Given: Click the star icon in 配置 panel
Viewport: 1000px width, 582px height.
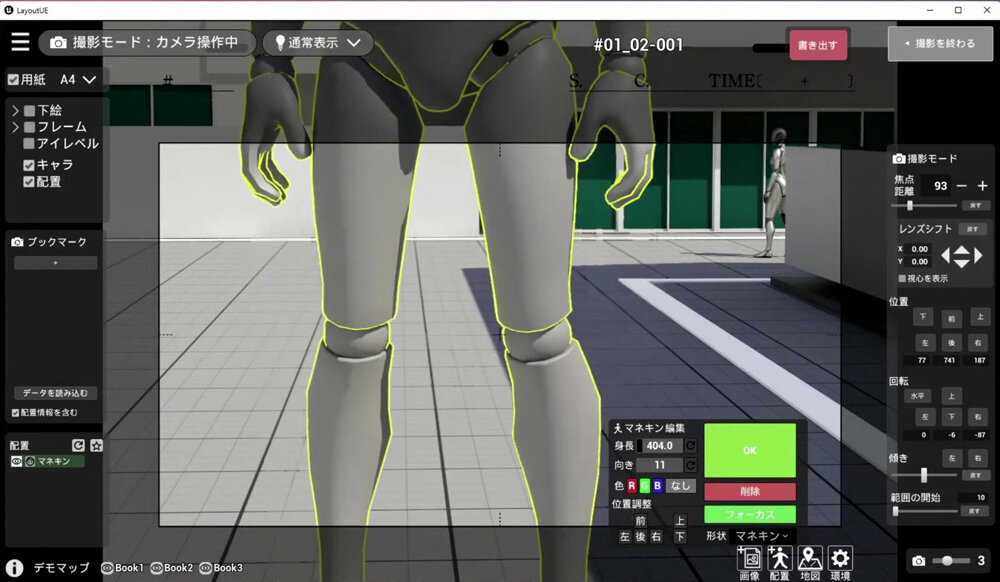Looking at the screenshot, I should pos(96,445).
